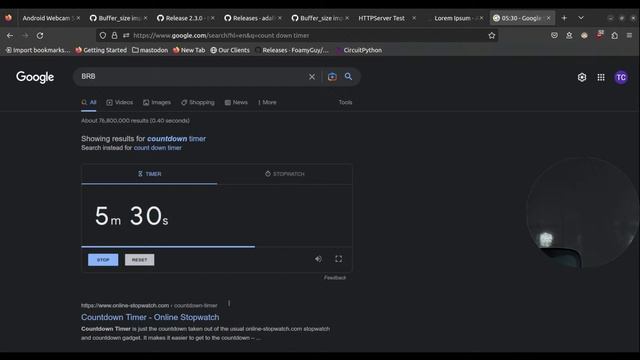Click the Google logo
The width and height of the screenshot is (640, 360).
point(35,77)
